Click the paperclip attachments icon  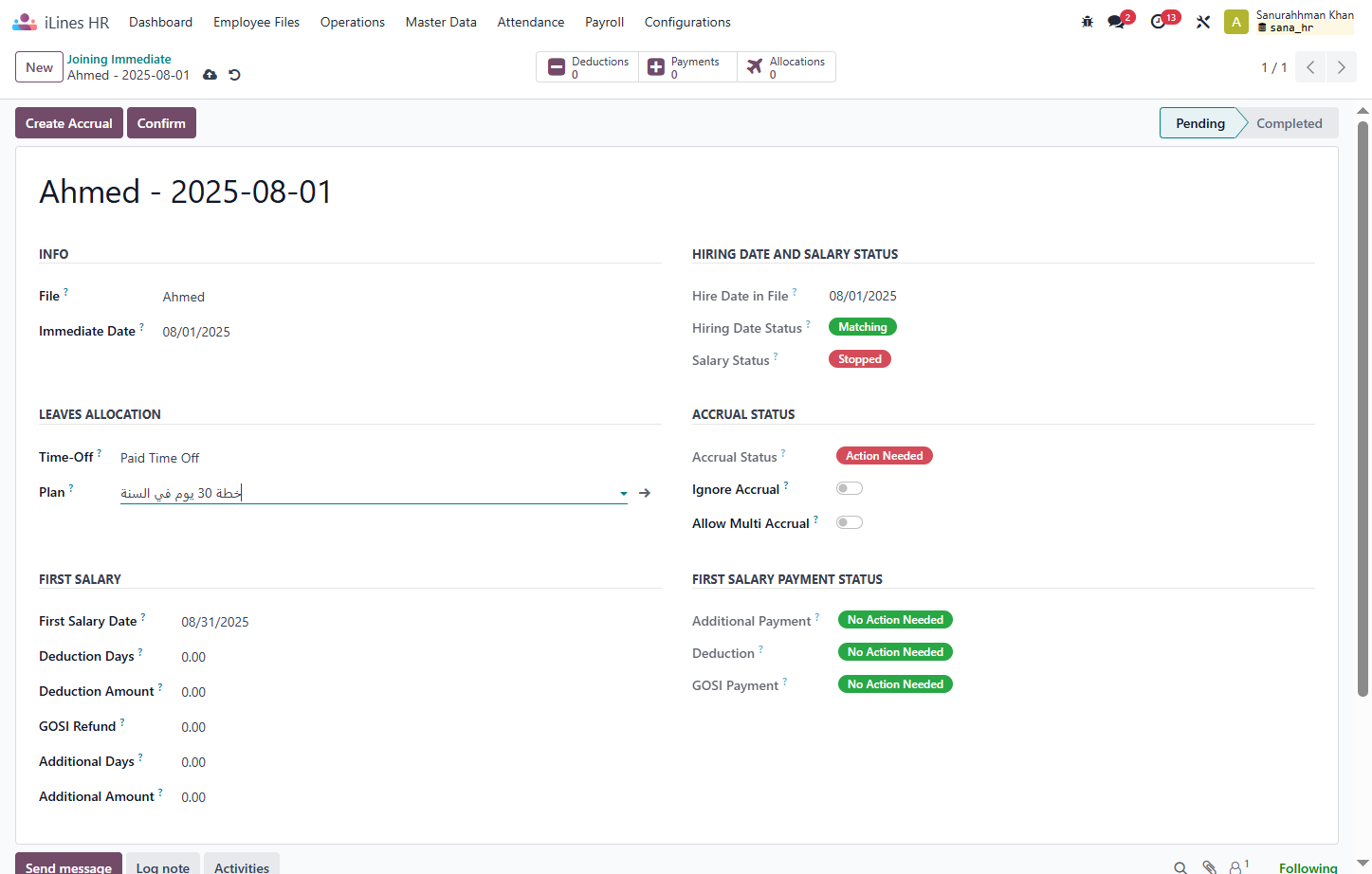1209,867
